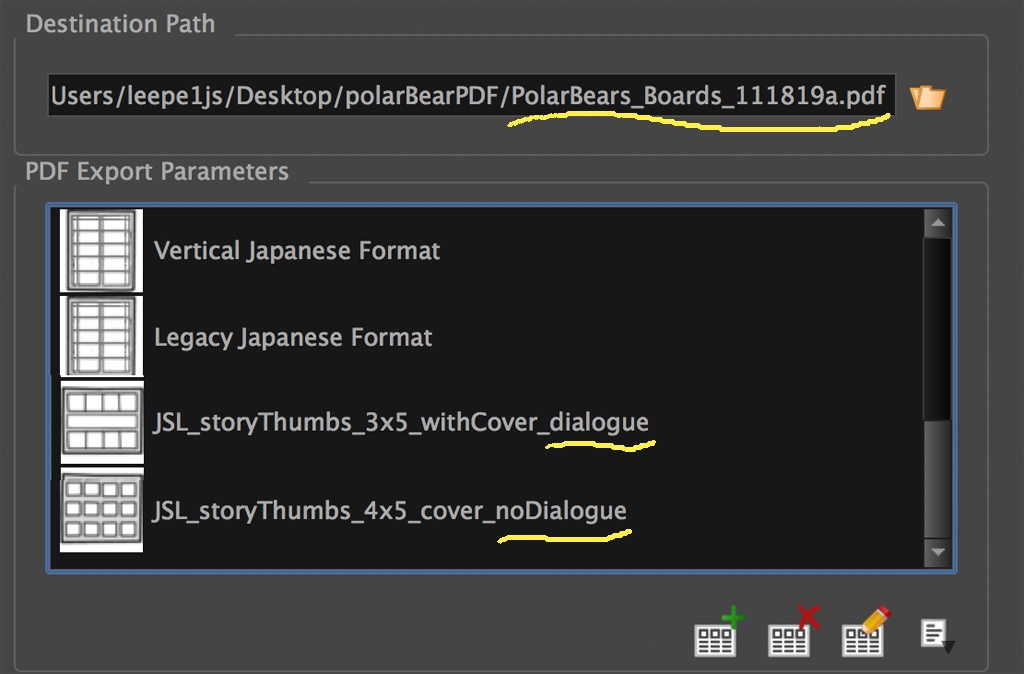The width and height of the screenshot is (1024, 674).
Task: Choose JSL_storyThumbs_4x5_cover_noDialogue profile
Action: coord(389,511)
